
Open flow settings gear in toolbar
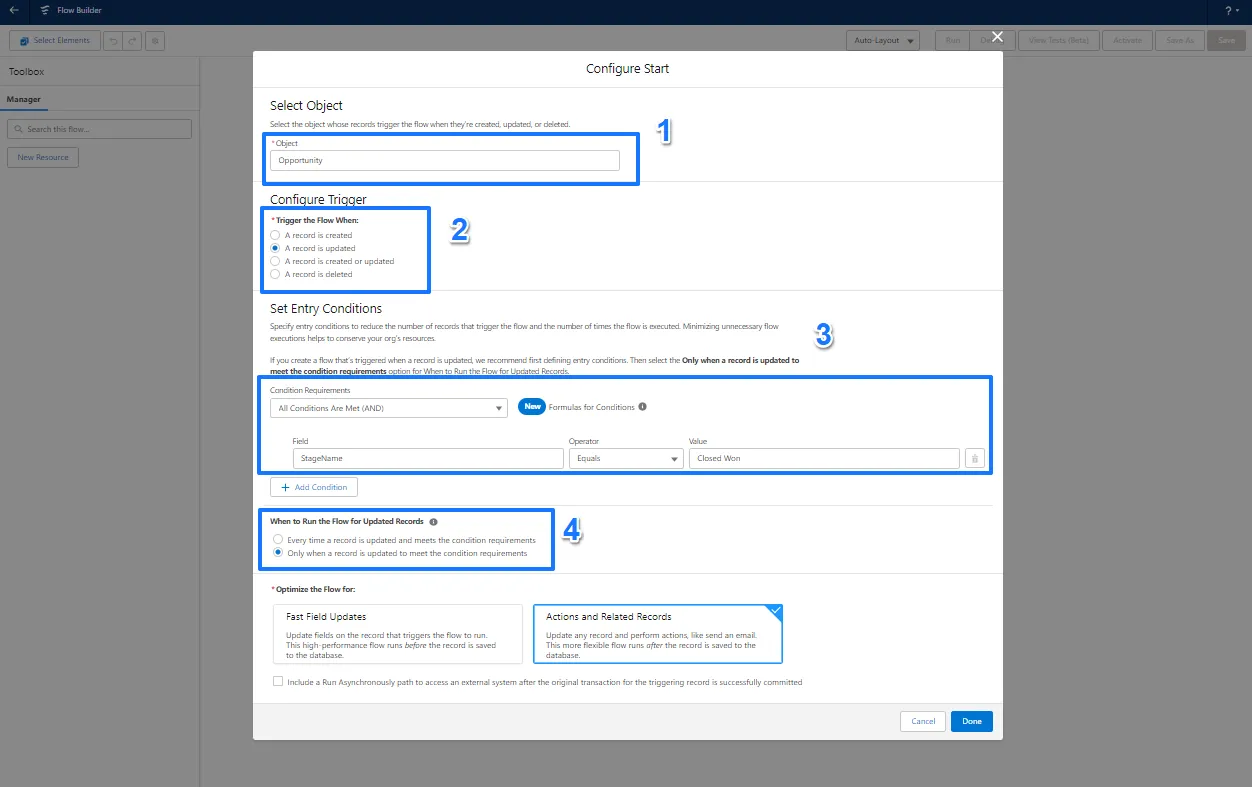click(155, 41)
